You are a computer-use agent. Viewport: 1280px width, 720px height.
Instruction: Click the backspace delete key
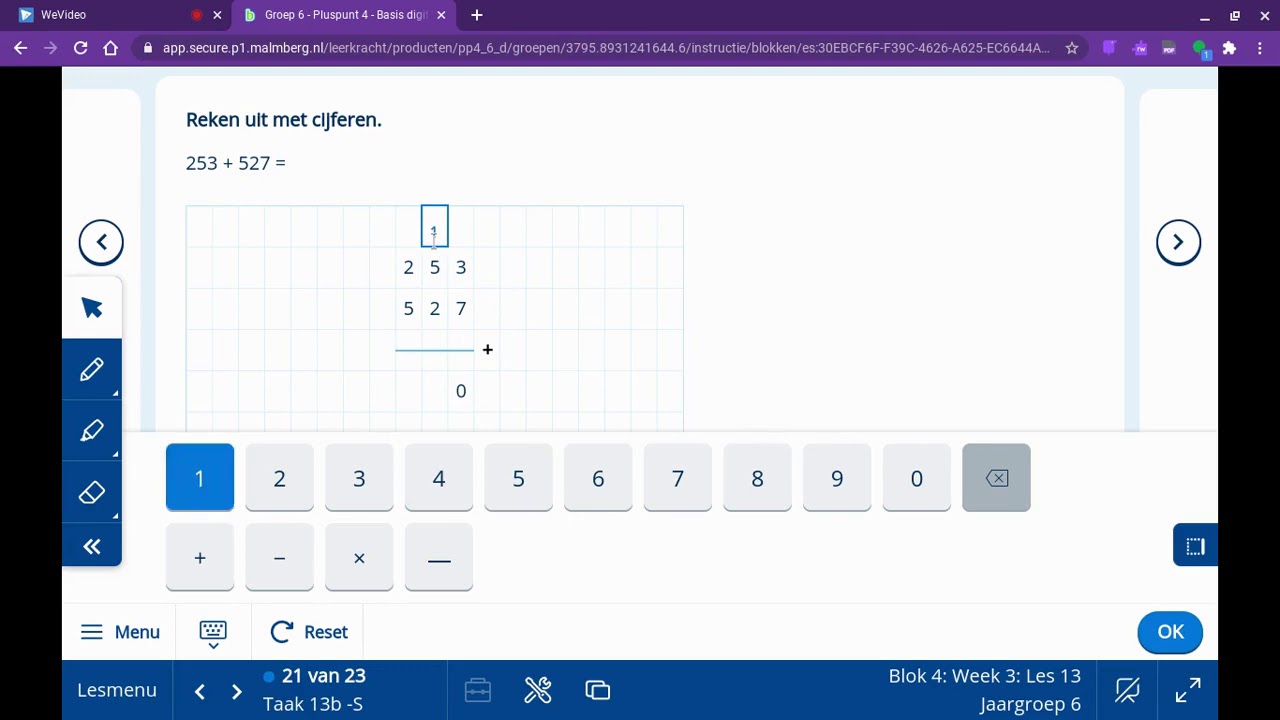[x=996, y=478]
